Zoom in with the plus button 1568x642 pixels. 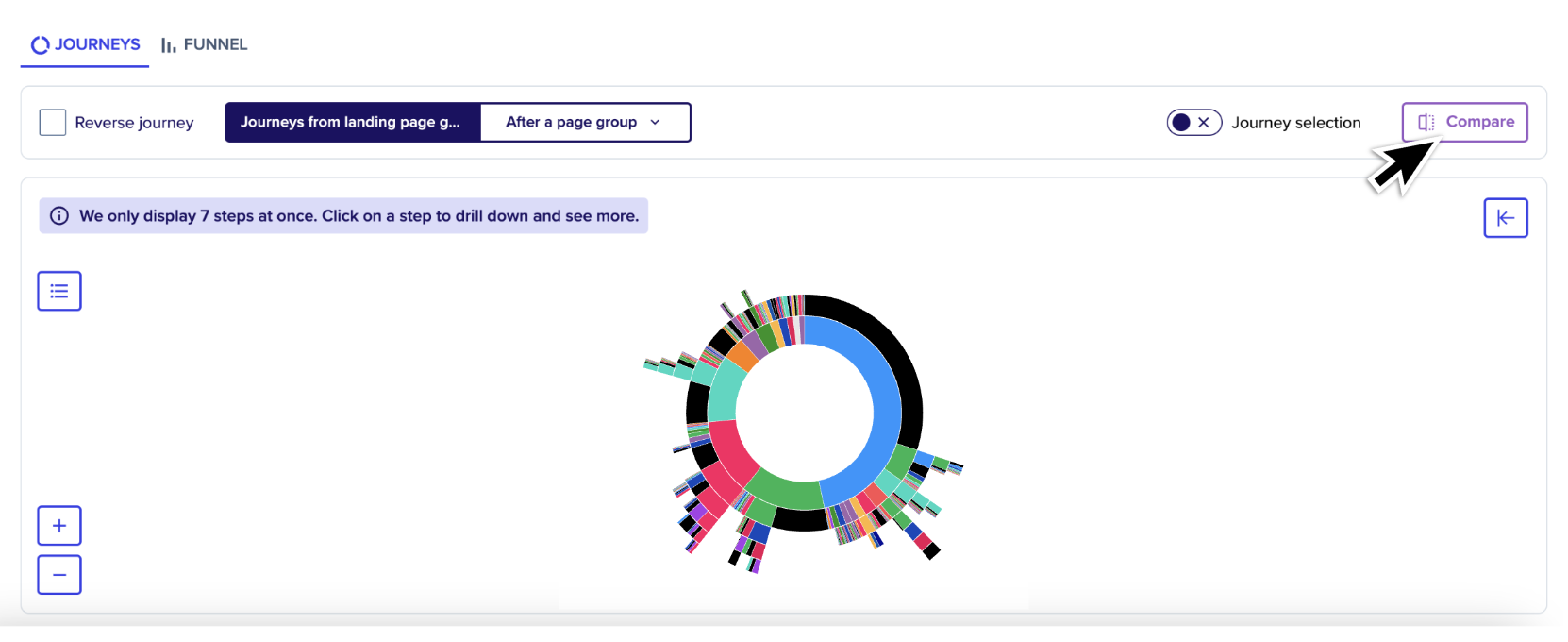pyautogui.click(x=59, y=526)
